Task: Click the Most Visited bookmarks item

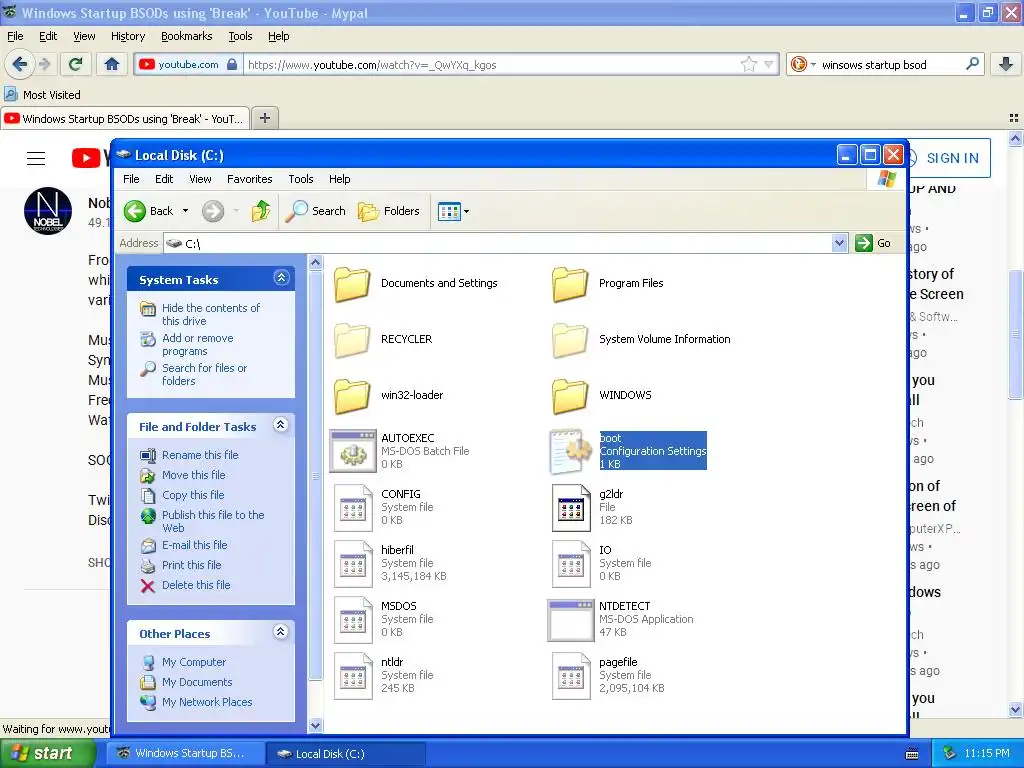Action: [x=43, y=95]
